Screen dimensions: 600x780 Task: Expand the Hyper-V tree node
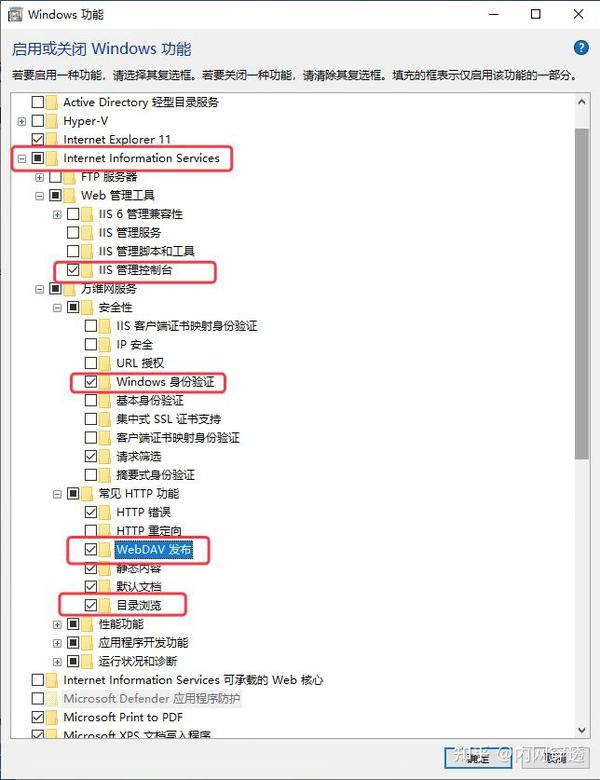tap(21, 121)
